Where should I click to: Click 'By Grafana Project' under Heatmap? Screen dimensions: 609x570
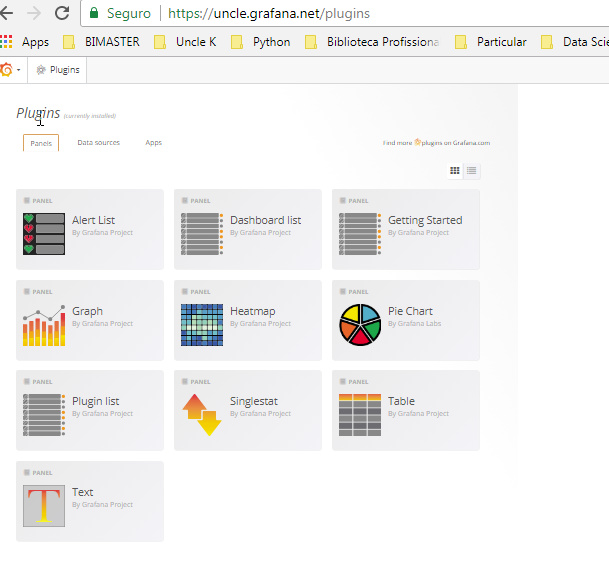point(260,323)
